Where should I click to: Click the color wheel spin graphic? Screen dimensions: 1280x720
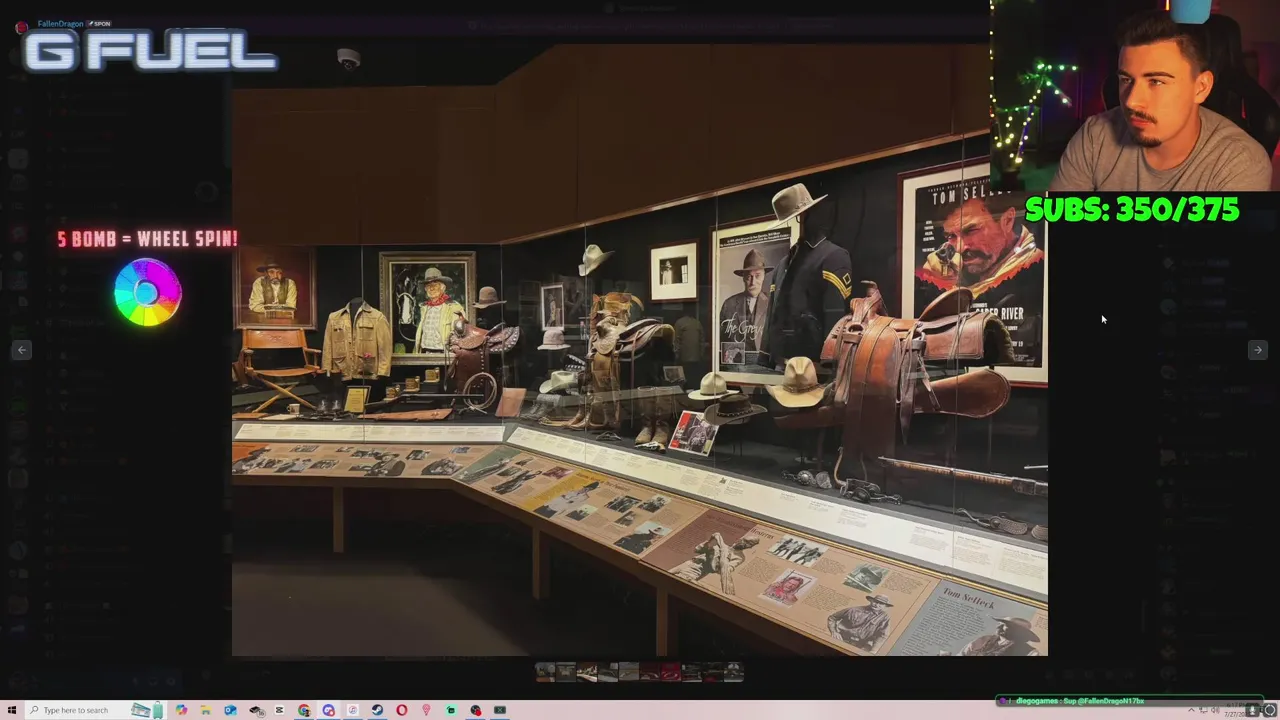coord(147,293)
